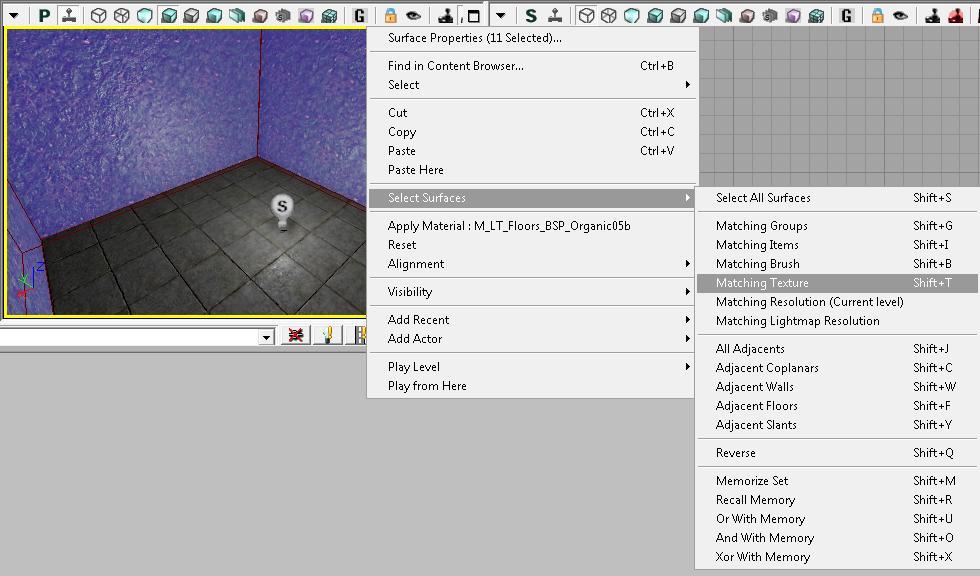The image size is (980, 576).
Task: Expand the Add Actor submenu
Action: pyautogui.click(x=532, y=339)
